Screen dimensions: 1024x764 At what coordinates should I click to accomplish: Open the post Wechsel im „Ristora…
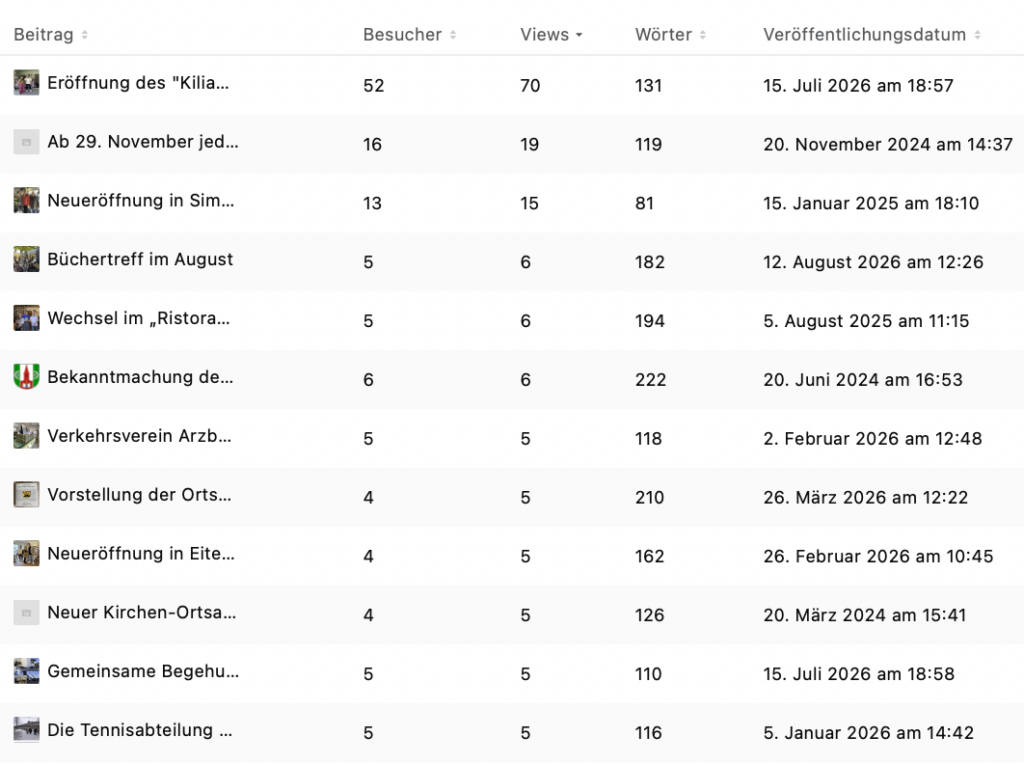coord(138,319)
